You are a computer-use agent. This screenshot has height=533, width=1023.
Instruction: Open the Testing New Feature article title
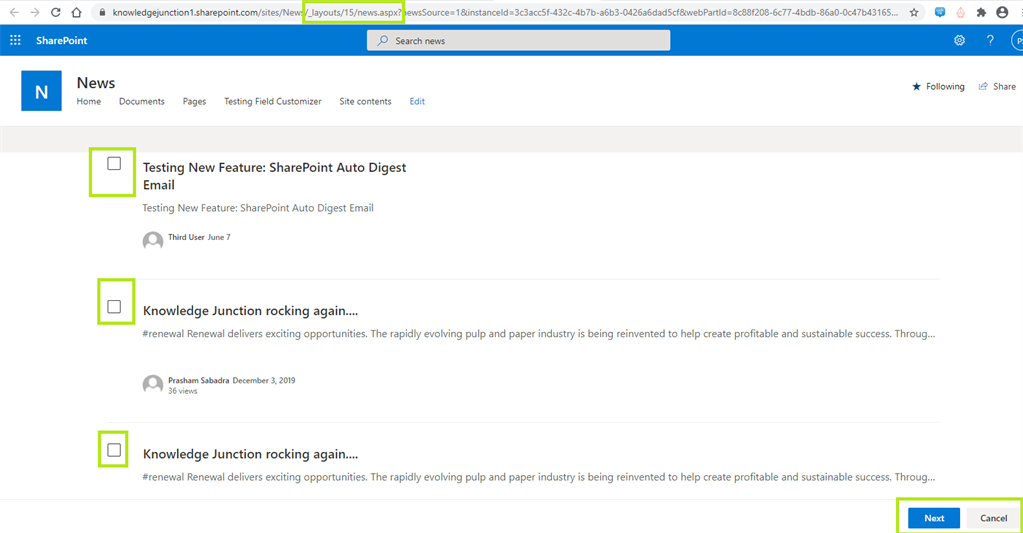pos(274,176)
